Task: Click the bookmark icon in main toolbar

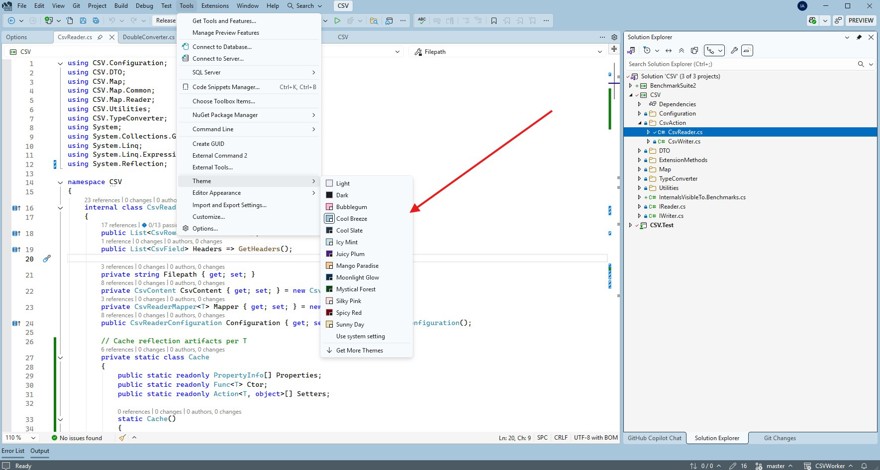Action: click(x=494, y=20)
